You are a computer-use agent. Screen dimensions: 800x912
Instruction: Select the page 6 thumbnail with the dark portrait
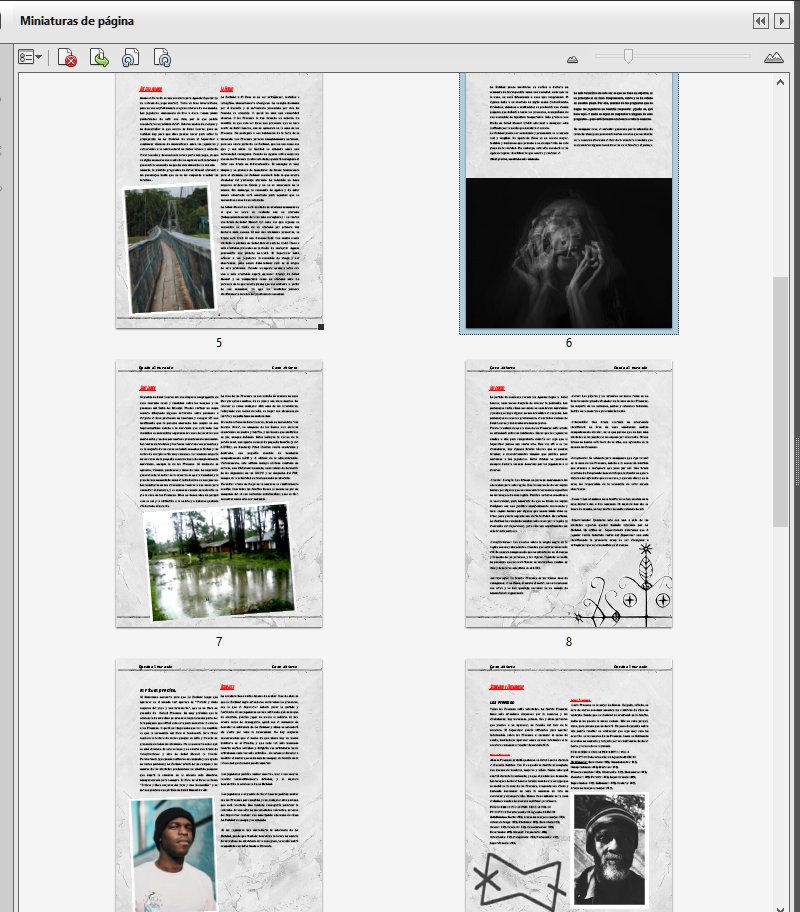coord(568,201)
